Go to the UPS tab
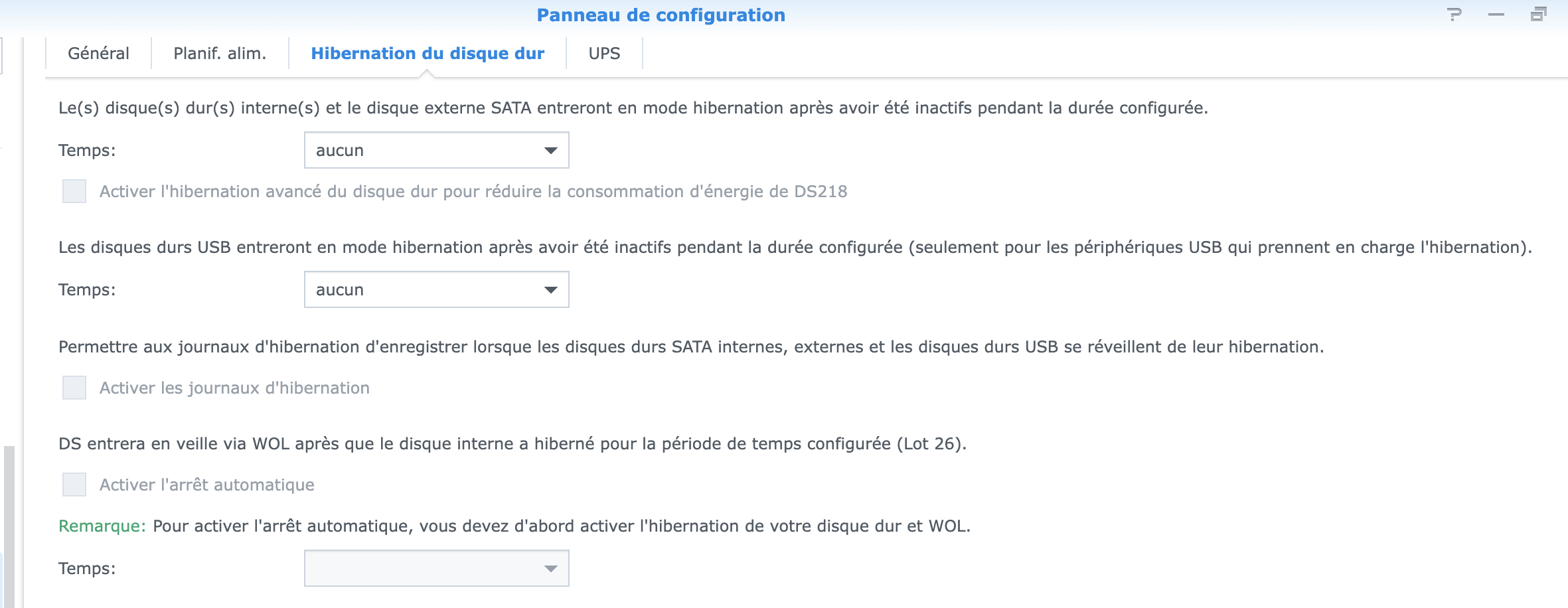This screenshot has width=1568, height=608. click(604, 53)
